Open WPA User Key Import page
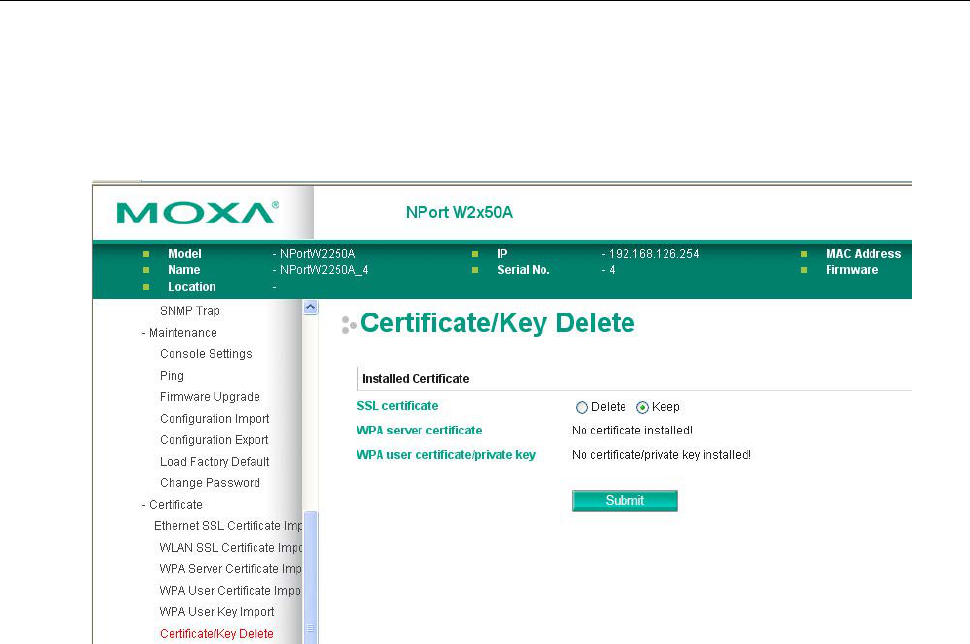 tap(217, 612)
